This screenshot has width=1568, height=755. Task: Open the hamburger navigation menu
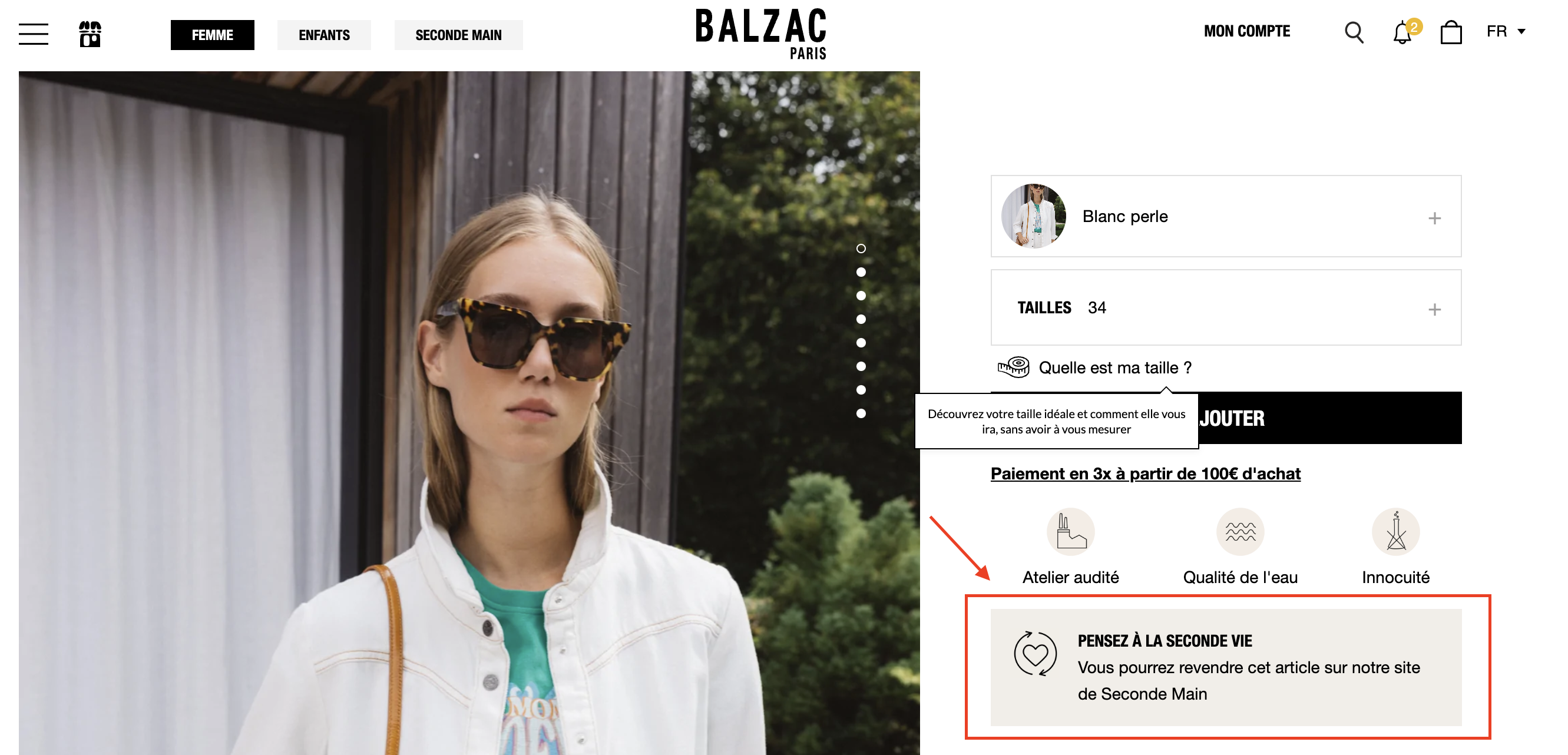pyautogui.click(x=34, y=34)
